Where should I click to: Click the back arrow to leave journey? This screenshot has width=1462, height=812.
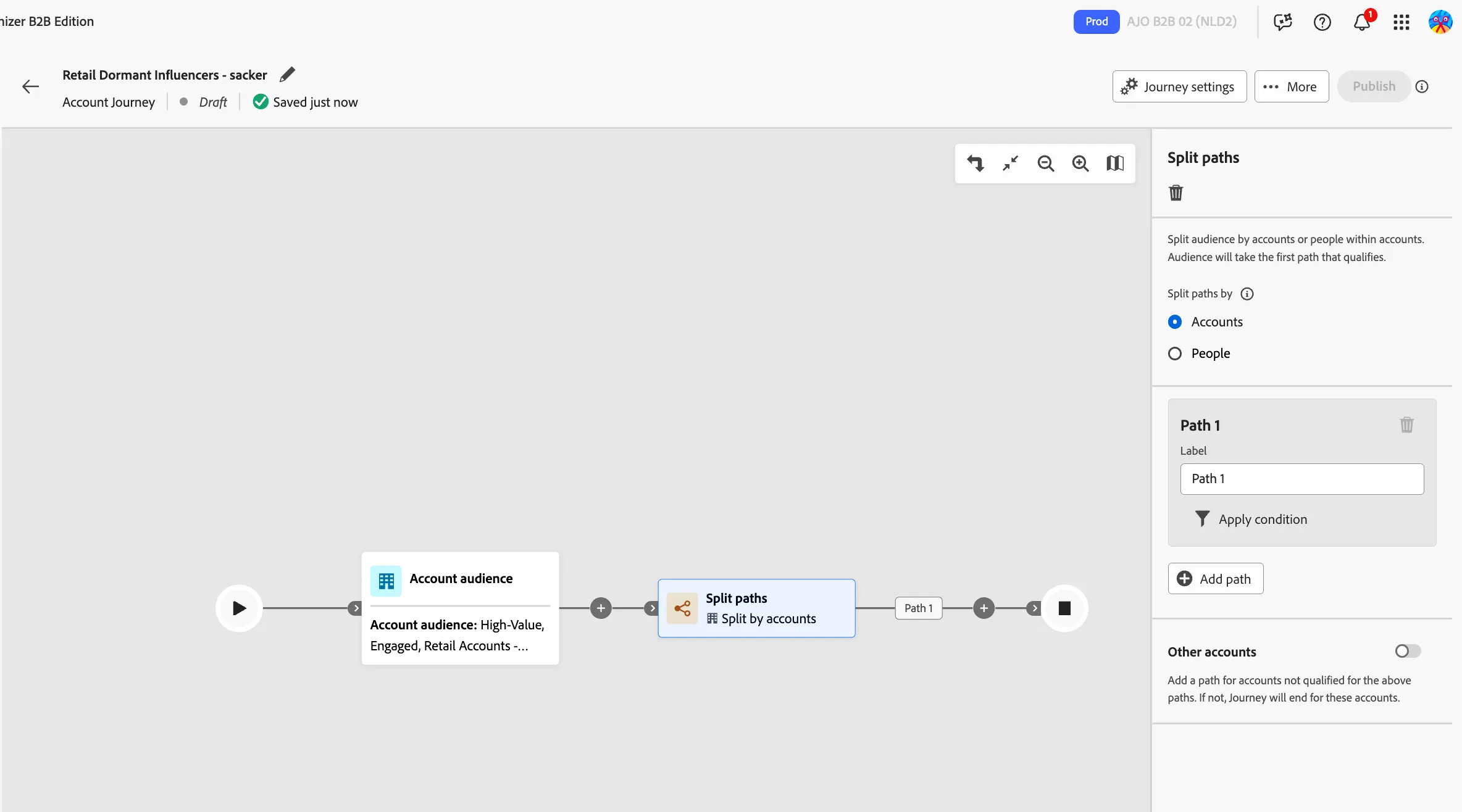[30, 87]
